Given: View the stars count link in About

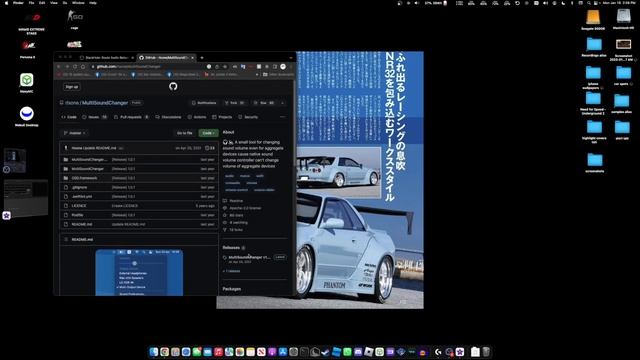Looking at the screenshot, I should (x=233, y=216).
